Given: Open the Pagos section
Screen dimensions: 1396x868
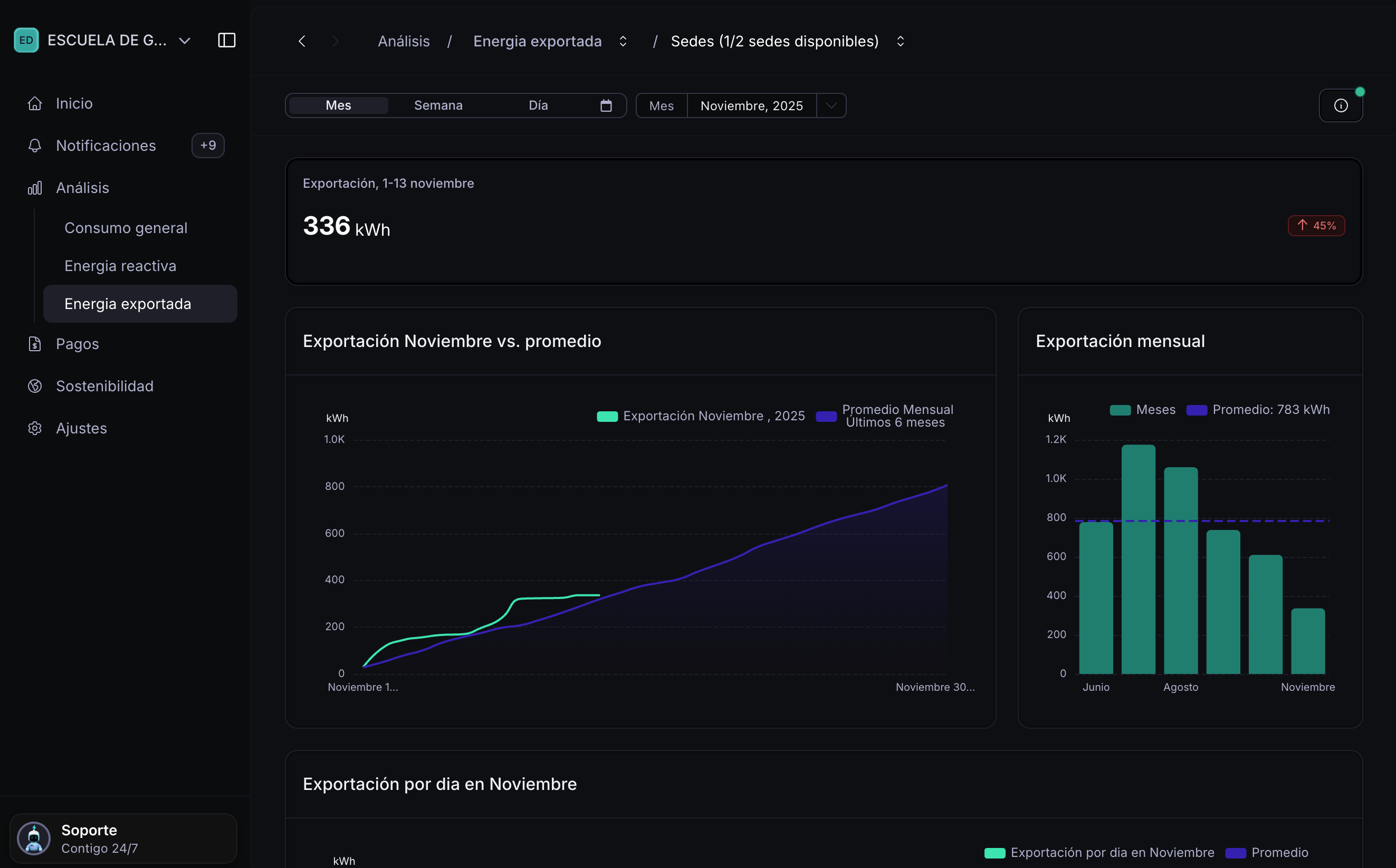Looking at the screenshot, I should tap(78, 344).
